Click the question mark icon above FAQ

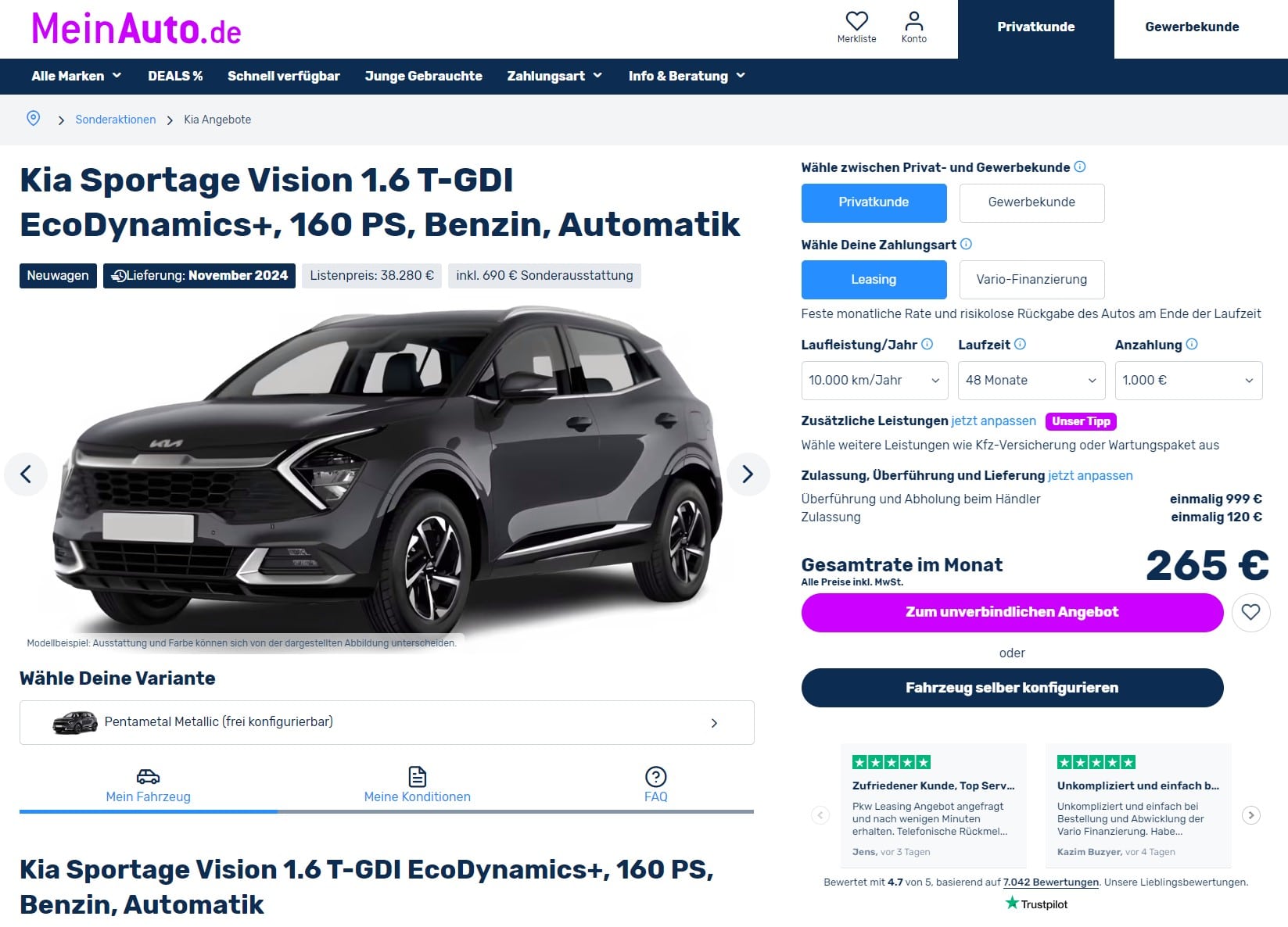(x=655, y=776)
